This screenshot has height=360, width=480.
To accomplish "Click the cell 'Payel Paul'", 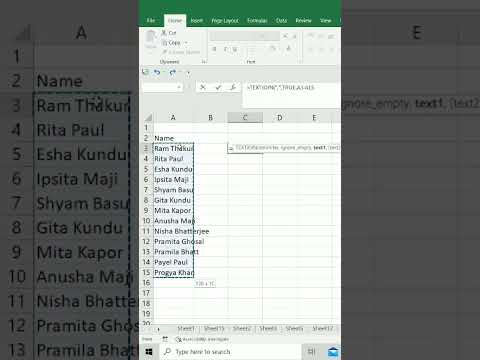I will [x=173, y=262].
